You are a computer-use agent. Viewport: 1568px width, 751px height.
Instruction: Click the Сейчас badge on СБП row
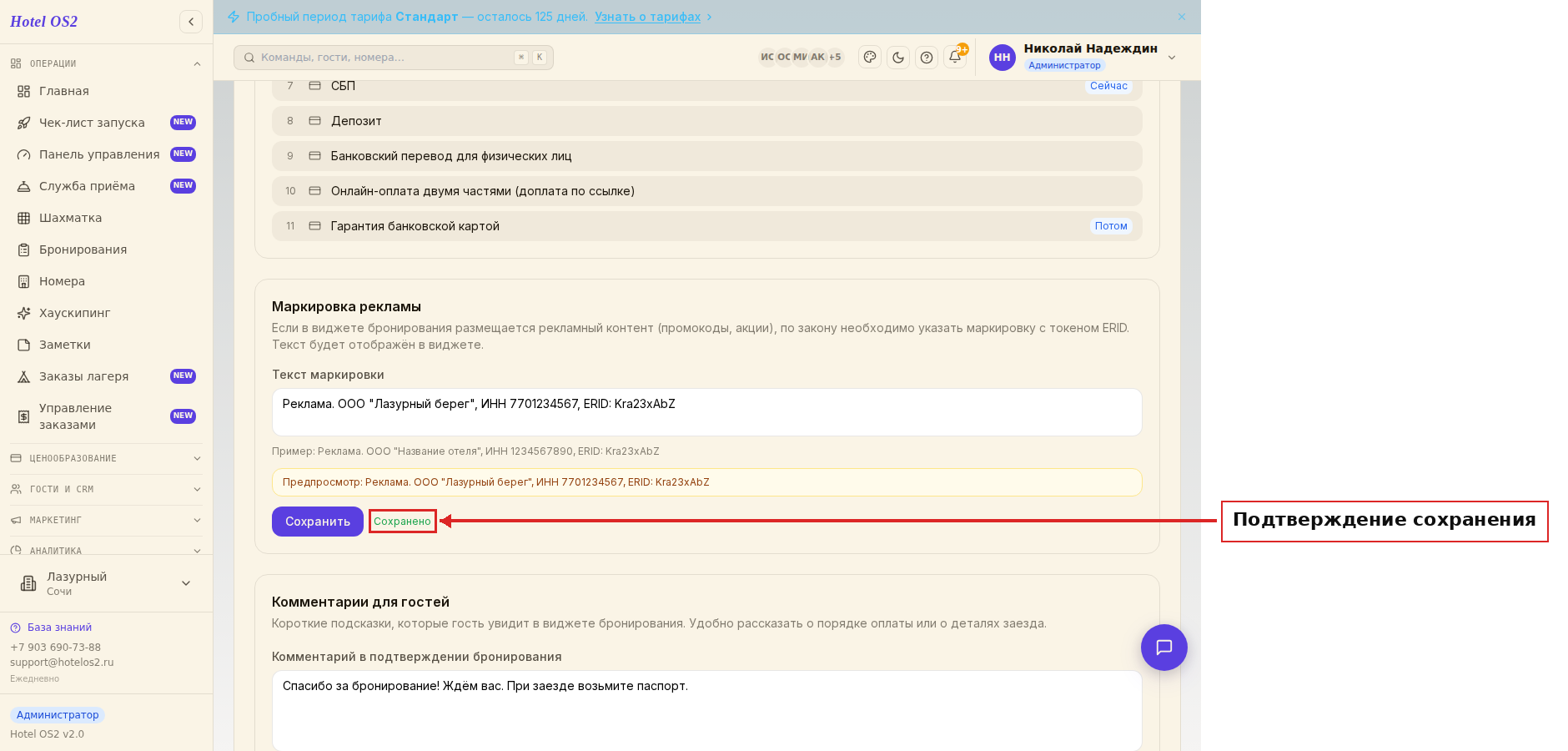pos(1108,86)
